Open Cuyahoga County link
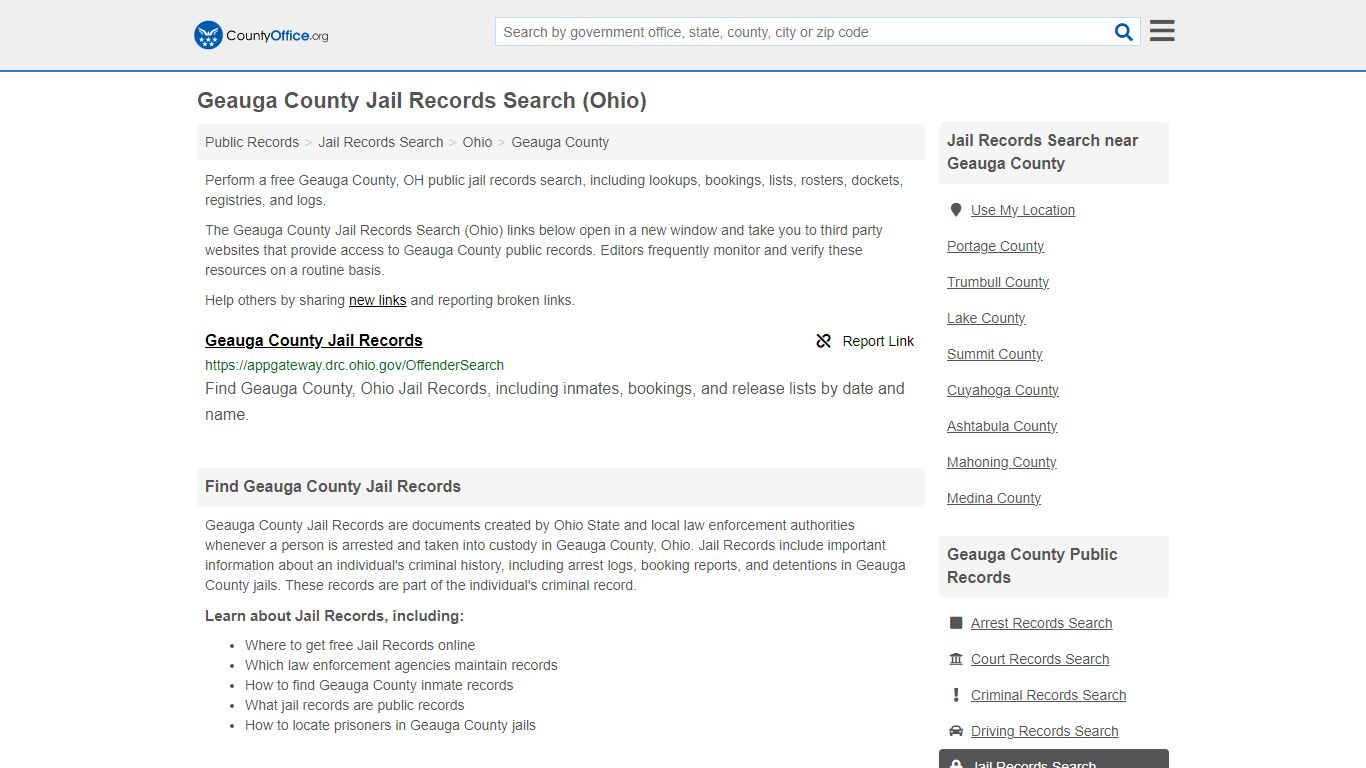Viewport: 1366px width, 768px height. (x=1002, y=390)
